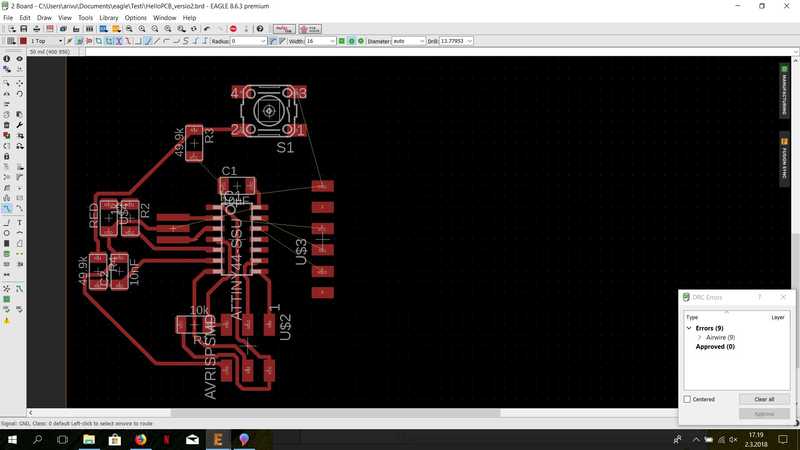Open the Fusion Sync side panel tab
Screen dimensions: 800x450
[x=784, y=160]
